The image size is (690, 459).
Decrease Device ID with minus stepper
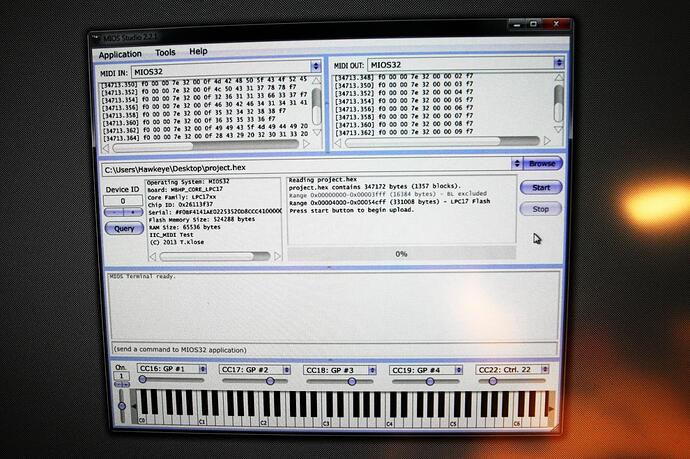click(x=114, y=214)
